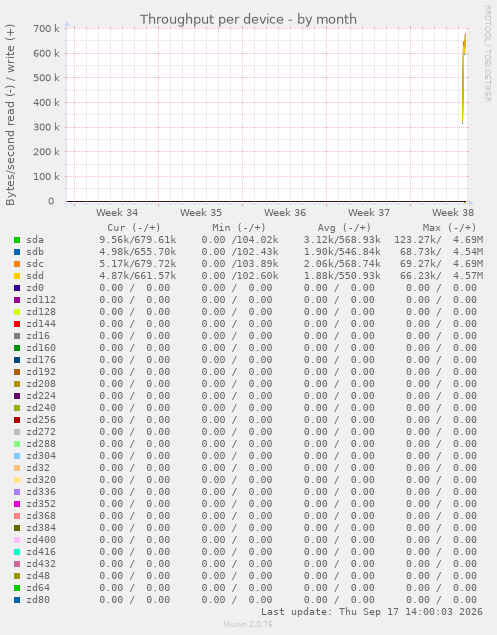Click the zd80 device label

(38, 600)
